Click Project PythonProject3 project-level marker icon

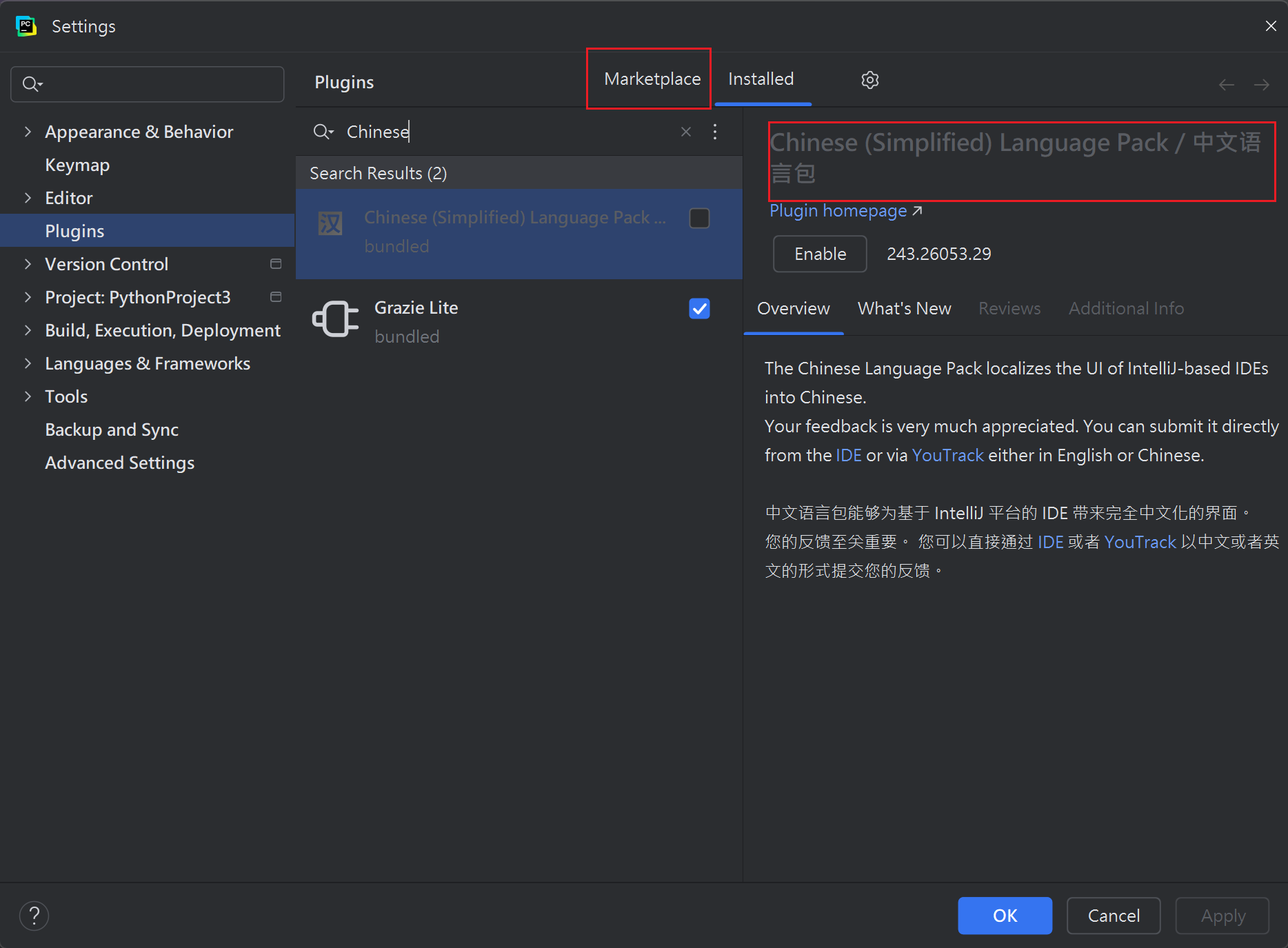276,297
